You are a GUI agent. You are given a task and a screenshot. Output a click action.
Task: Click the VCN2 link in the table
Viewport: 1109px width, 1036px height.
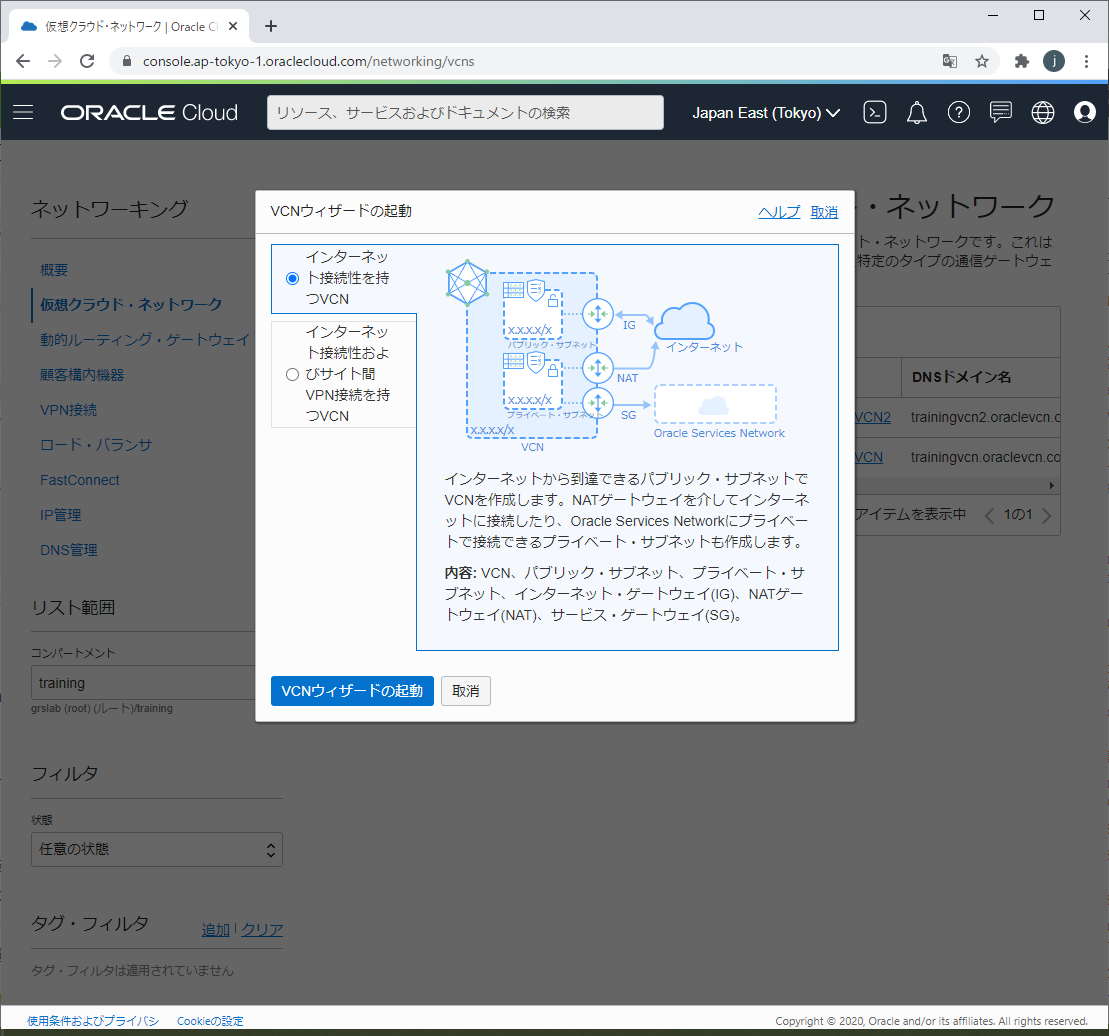(873, 417)
